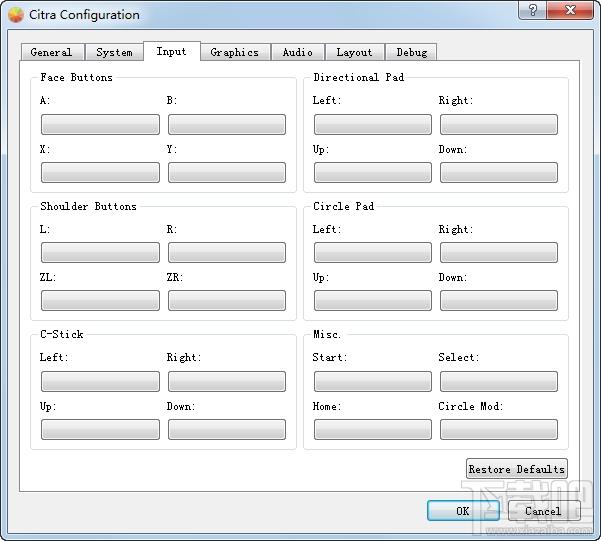Bind the Directional Pad Left key
The height and width of the screenshot is (541, 601).
tap(373, 124)
